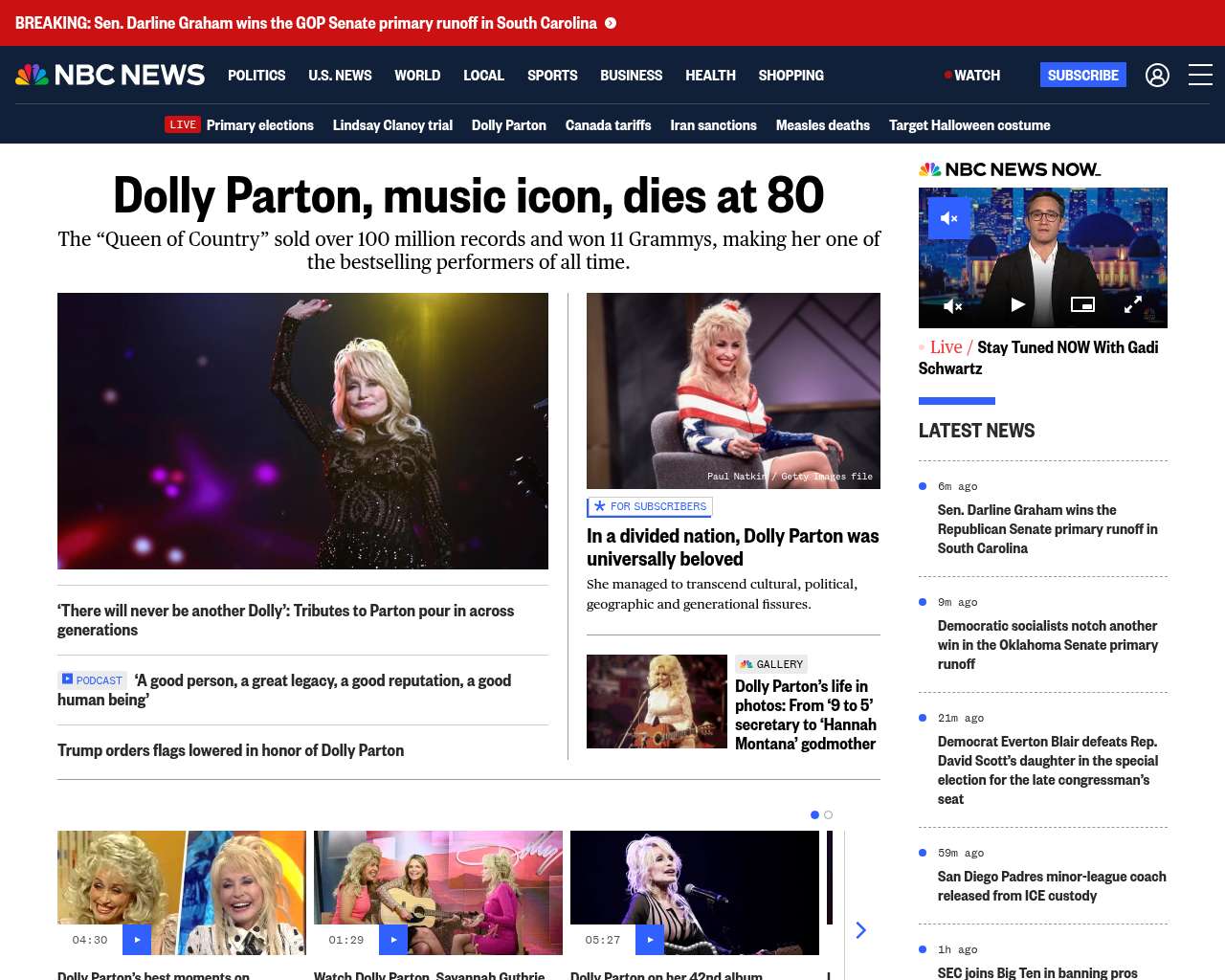1225x980 pixels.
Task: Open the main Dolly Parton waving photo
Action: point(302,431)
